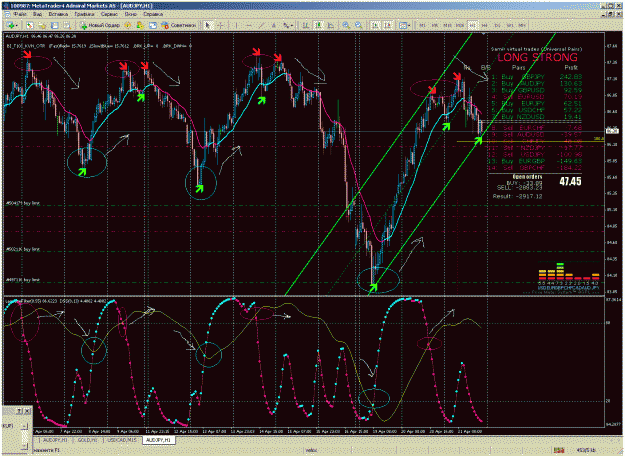Select the M1 timeframe button

point(423,25)
